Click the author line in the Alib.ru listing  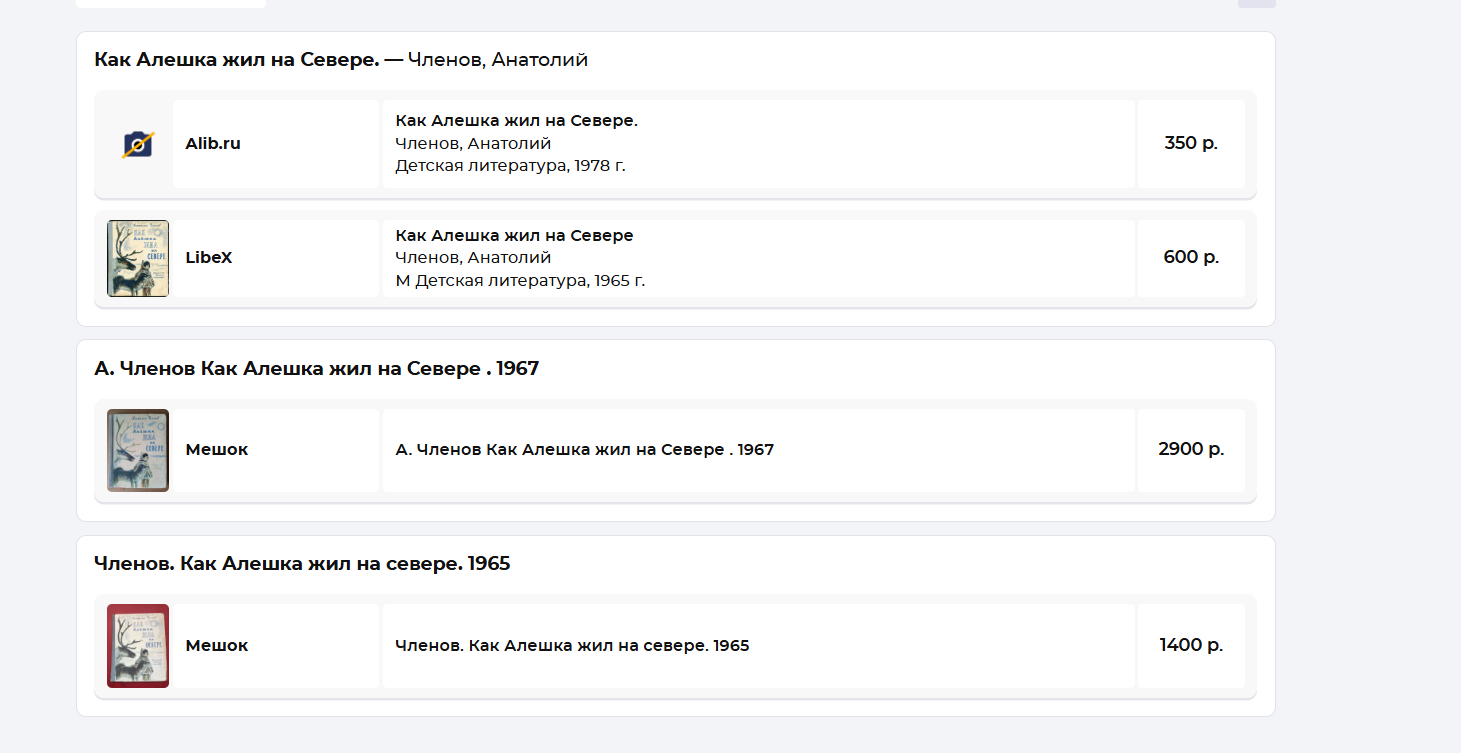tap(473, 143)
